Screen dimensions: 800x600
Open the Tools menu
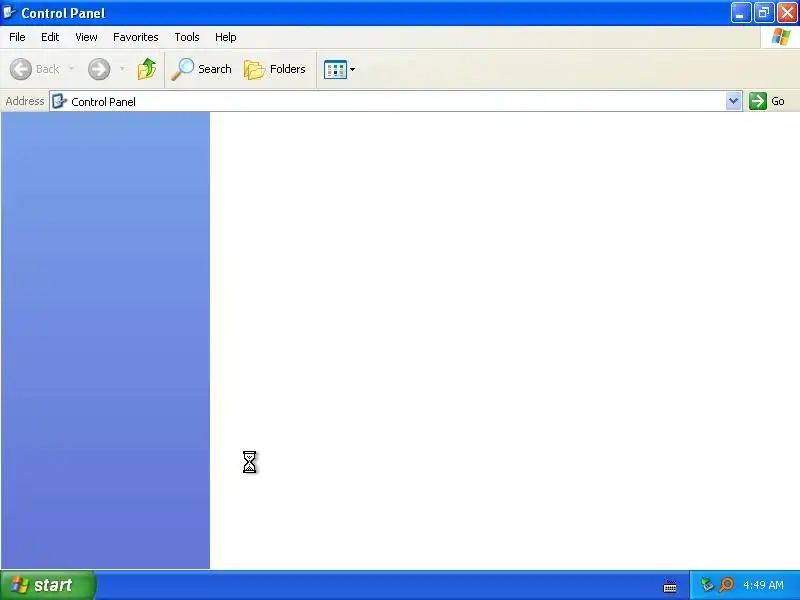(x=187, y=37)
